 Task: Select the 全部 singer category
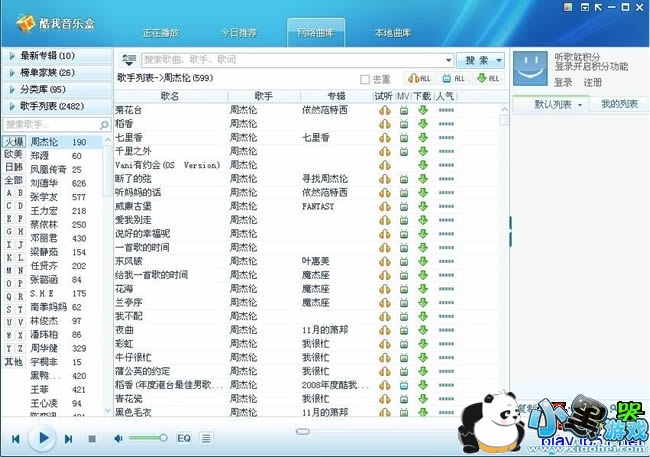click(14, 180)
